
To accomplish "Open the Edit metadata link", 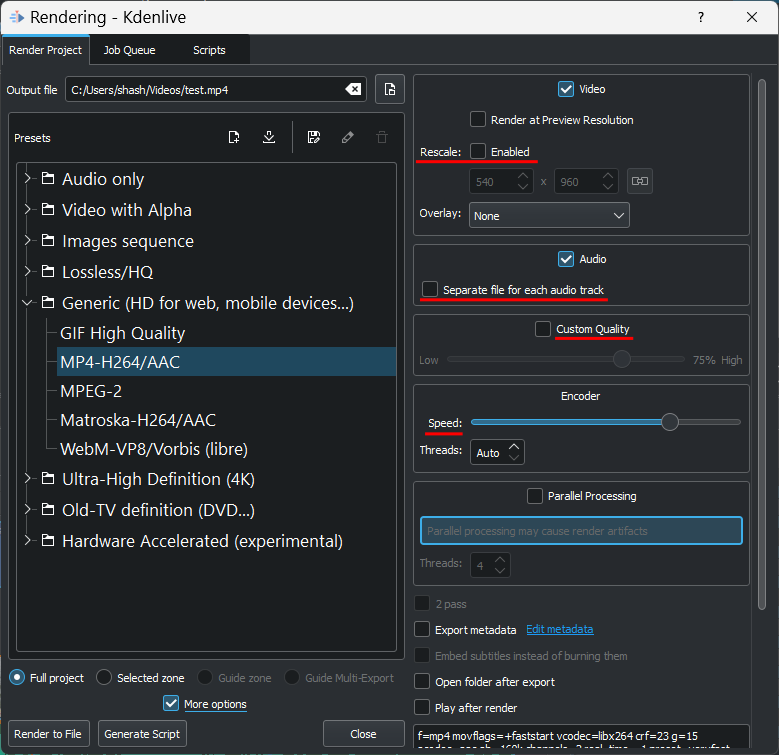I will click(x=559, y=630).
